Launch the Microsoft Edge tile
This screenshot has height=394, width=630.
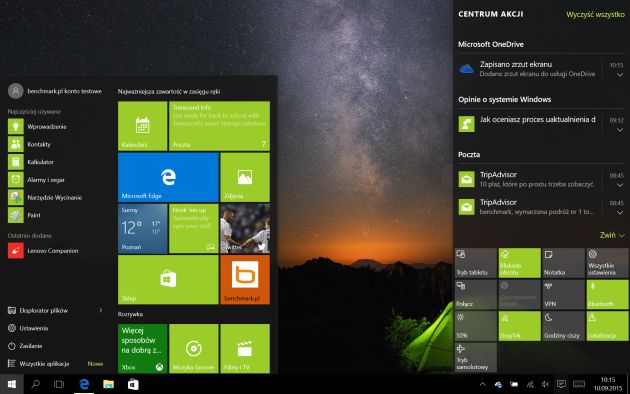pyautogui.click(x=168, y=177)
